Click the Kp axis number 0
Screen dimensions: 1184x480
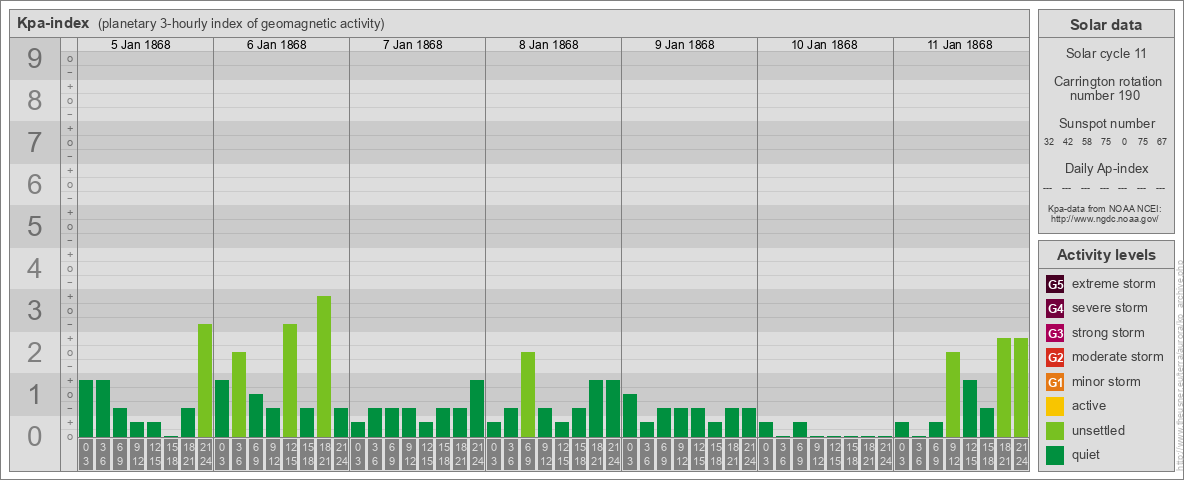point(35,436)
